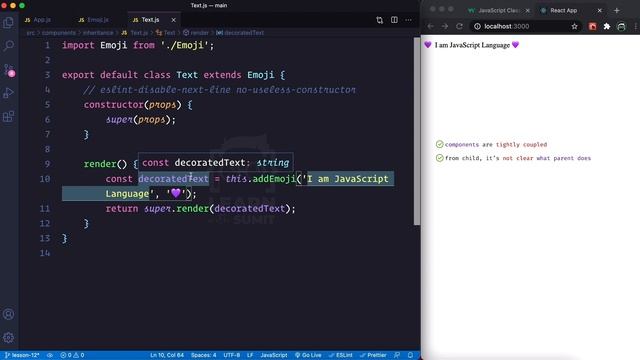Click 'addEmoji' method call on line 10
The height and width of the screenshot is (360, 640).
(x=274, y=179)
